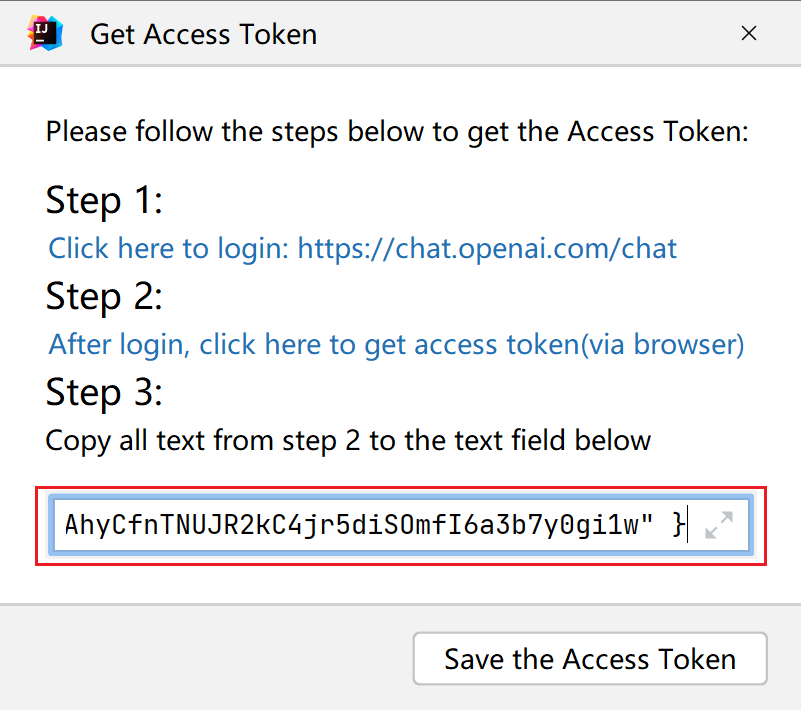801x710 pixels.
Task: Save the entered access token
Action: 589,658
